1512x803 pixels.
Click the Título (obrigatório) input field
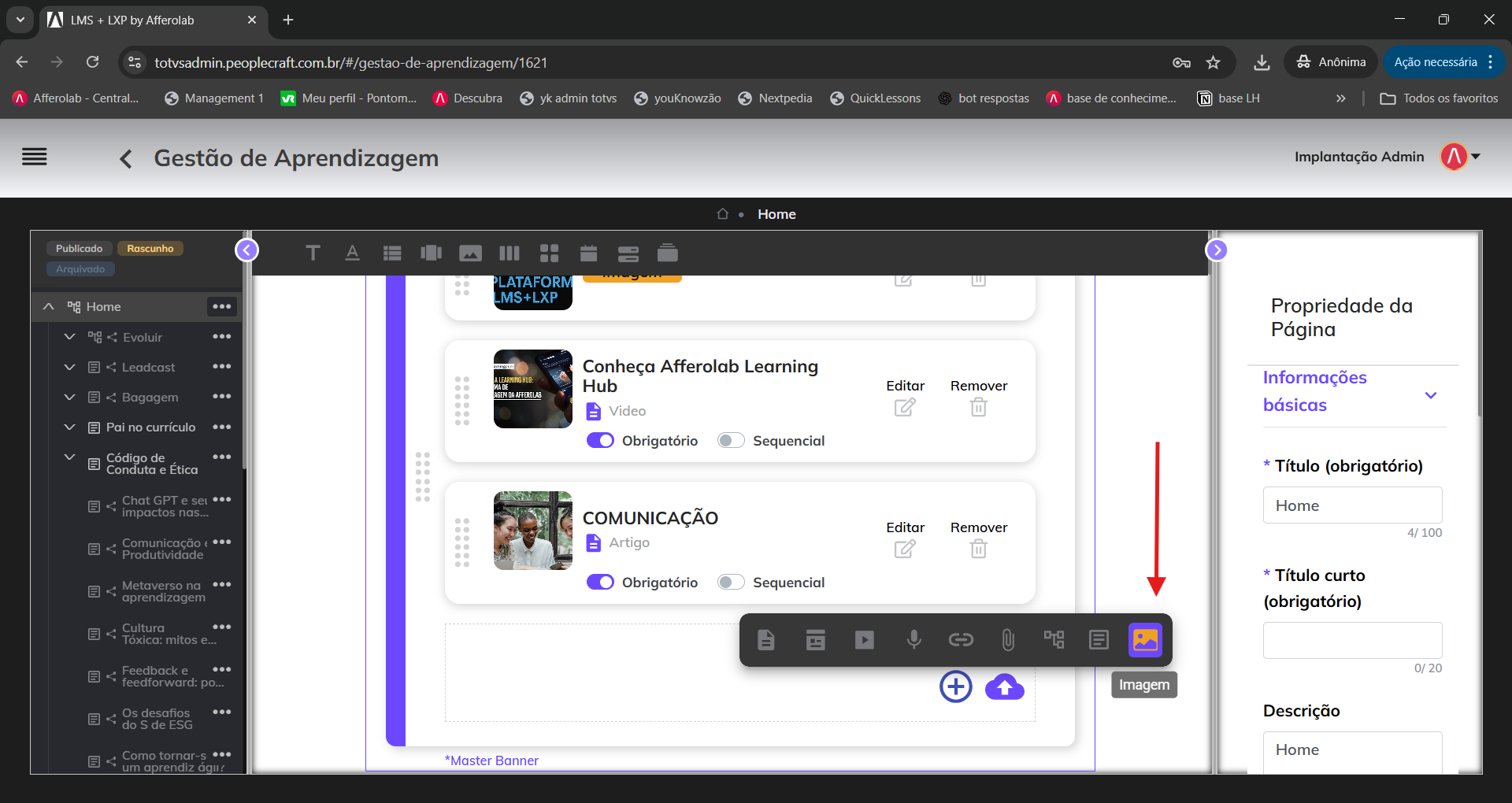tap(1352, 505)
